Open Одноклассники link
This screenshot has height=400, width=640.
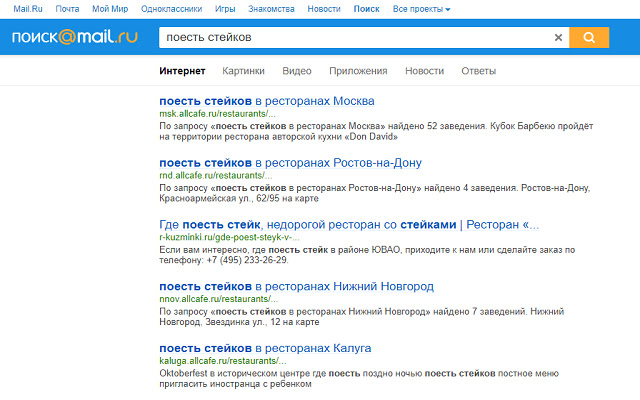pos(171,9)
